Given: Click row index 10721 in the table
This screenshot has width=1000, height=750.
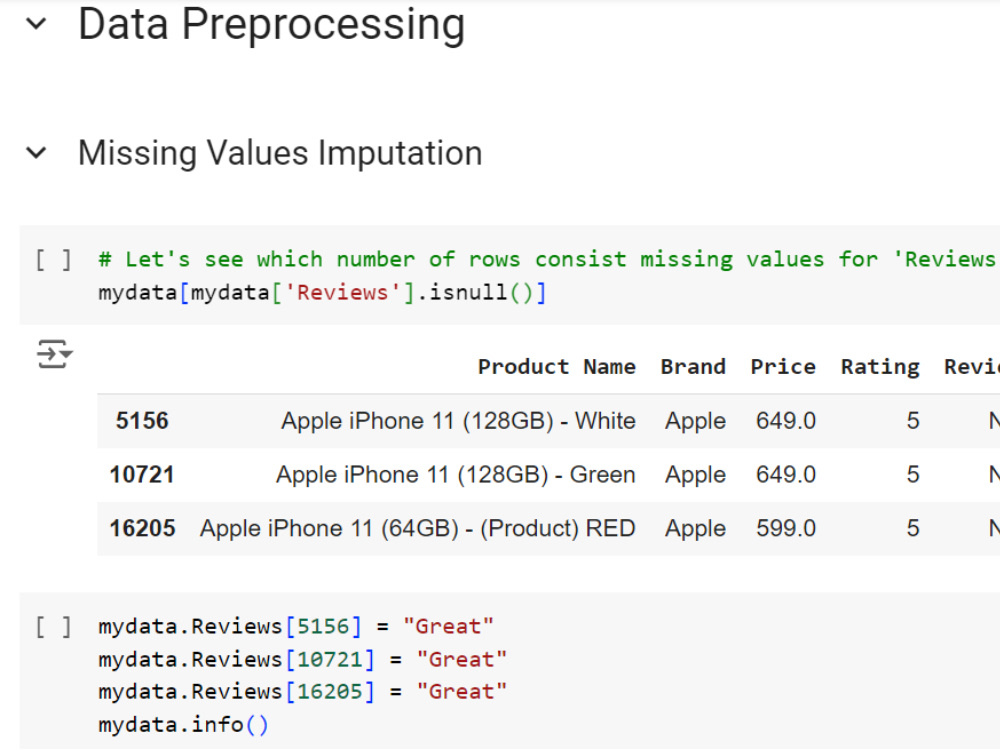Looking at the screenshot, I should (141, 474).
